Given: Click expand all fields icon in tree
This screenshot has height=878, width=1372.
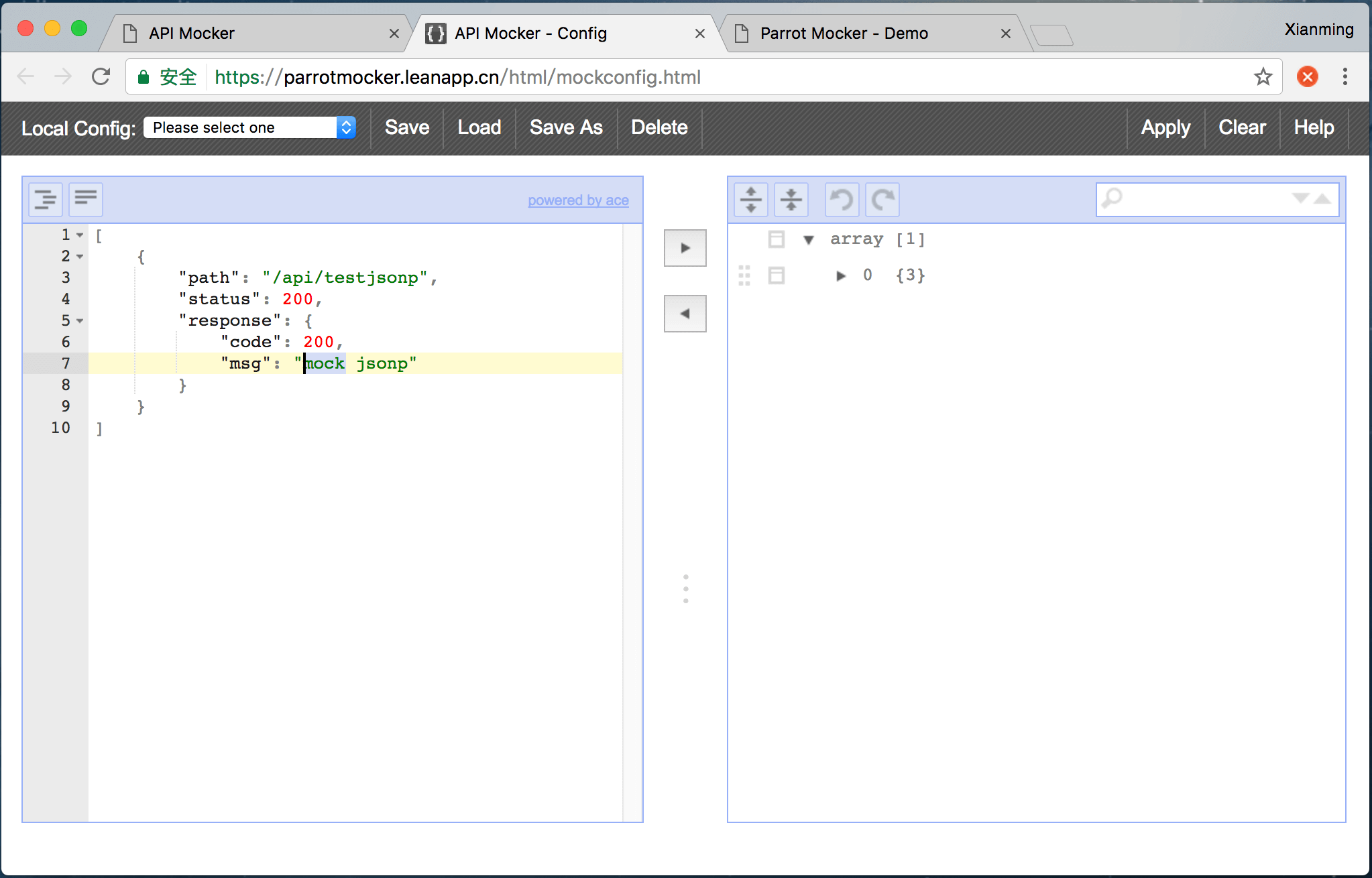Looking at the screenshot, I should pos(751,200).
